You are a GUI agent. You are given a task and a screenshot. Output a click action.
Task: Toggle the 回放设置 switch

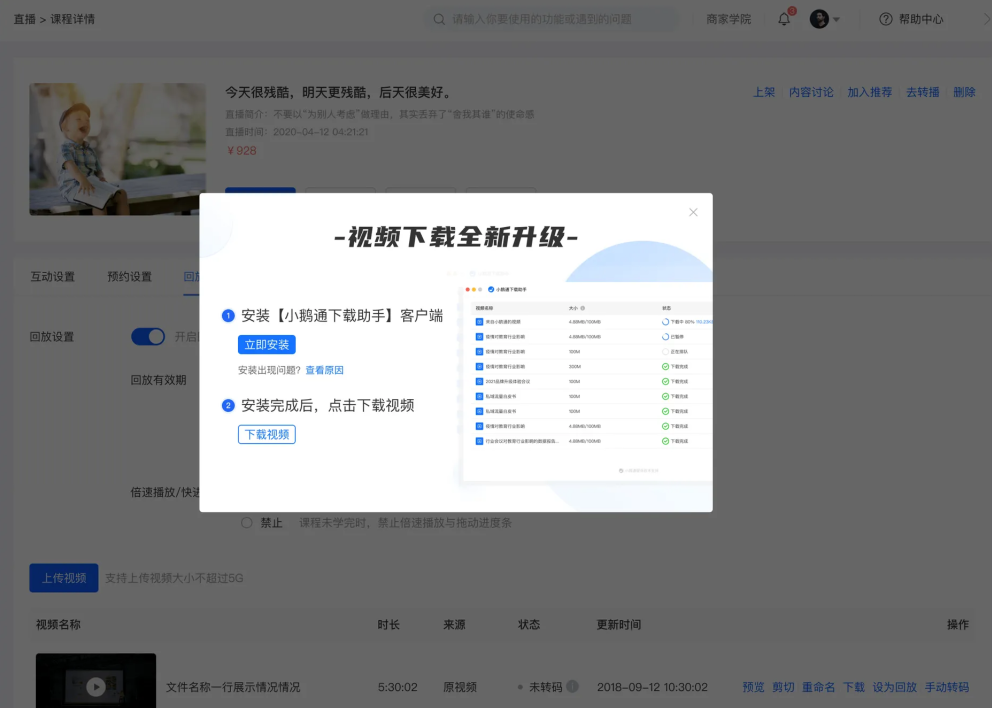coord(148,337)
